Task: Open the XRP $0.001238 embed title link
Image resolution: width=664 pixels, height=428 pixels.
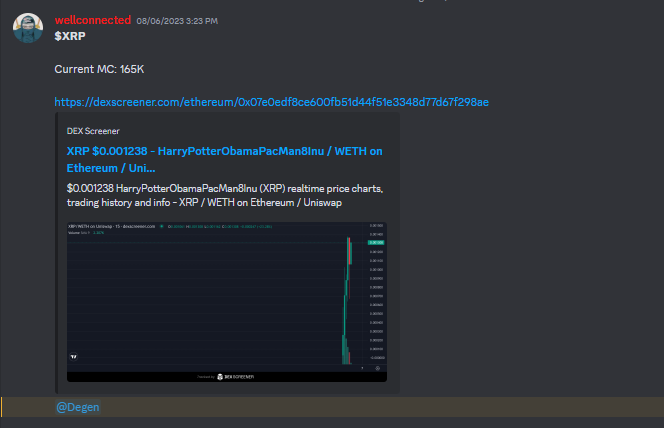Action: click(x=224, y=160)
